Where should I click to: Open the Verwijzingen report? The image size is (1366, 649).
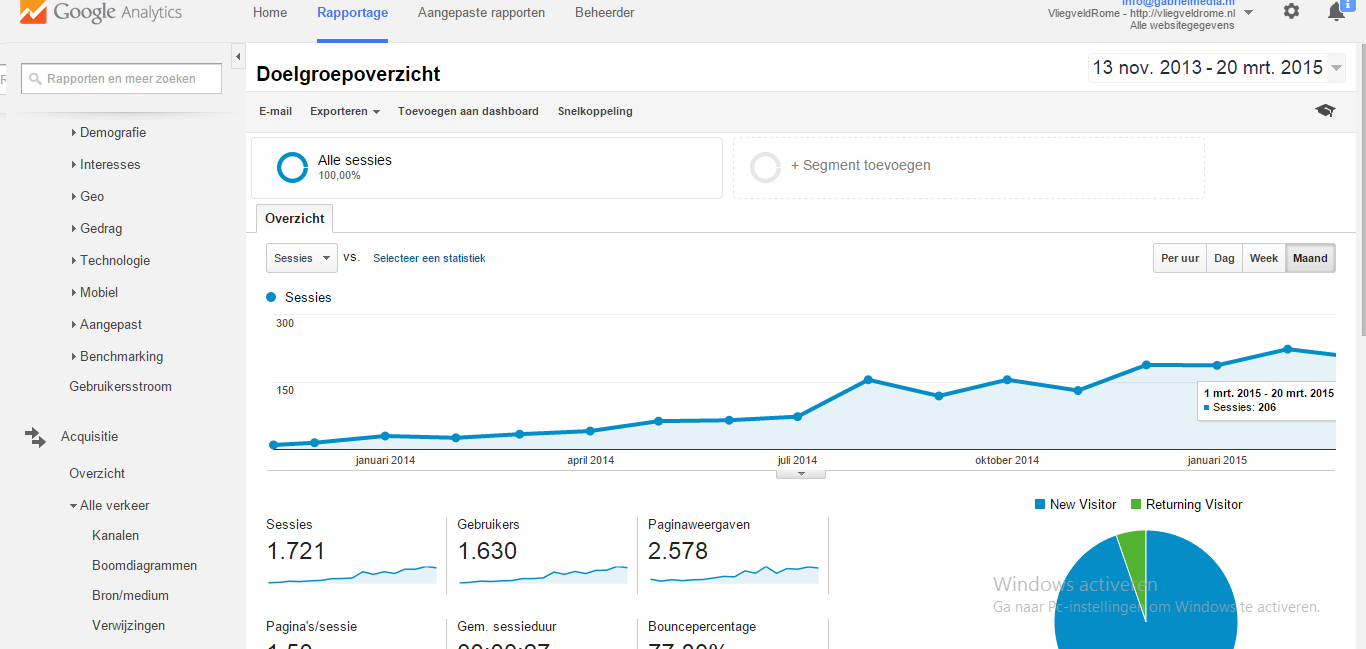[128, 625]
